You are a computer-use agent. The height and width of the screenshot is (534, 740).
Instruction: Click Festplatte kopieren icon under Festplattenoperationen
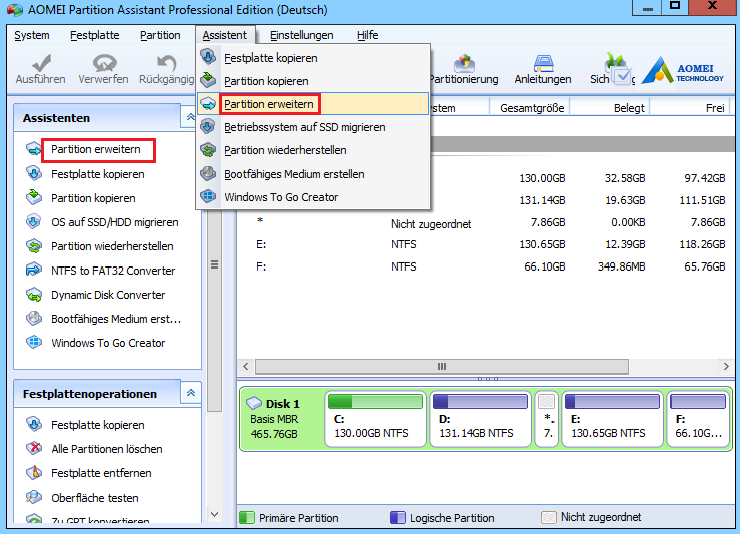tap(34, 425)
